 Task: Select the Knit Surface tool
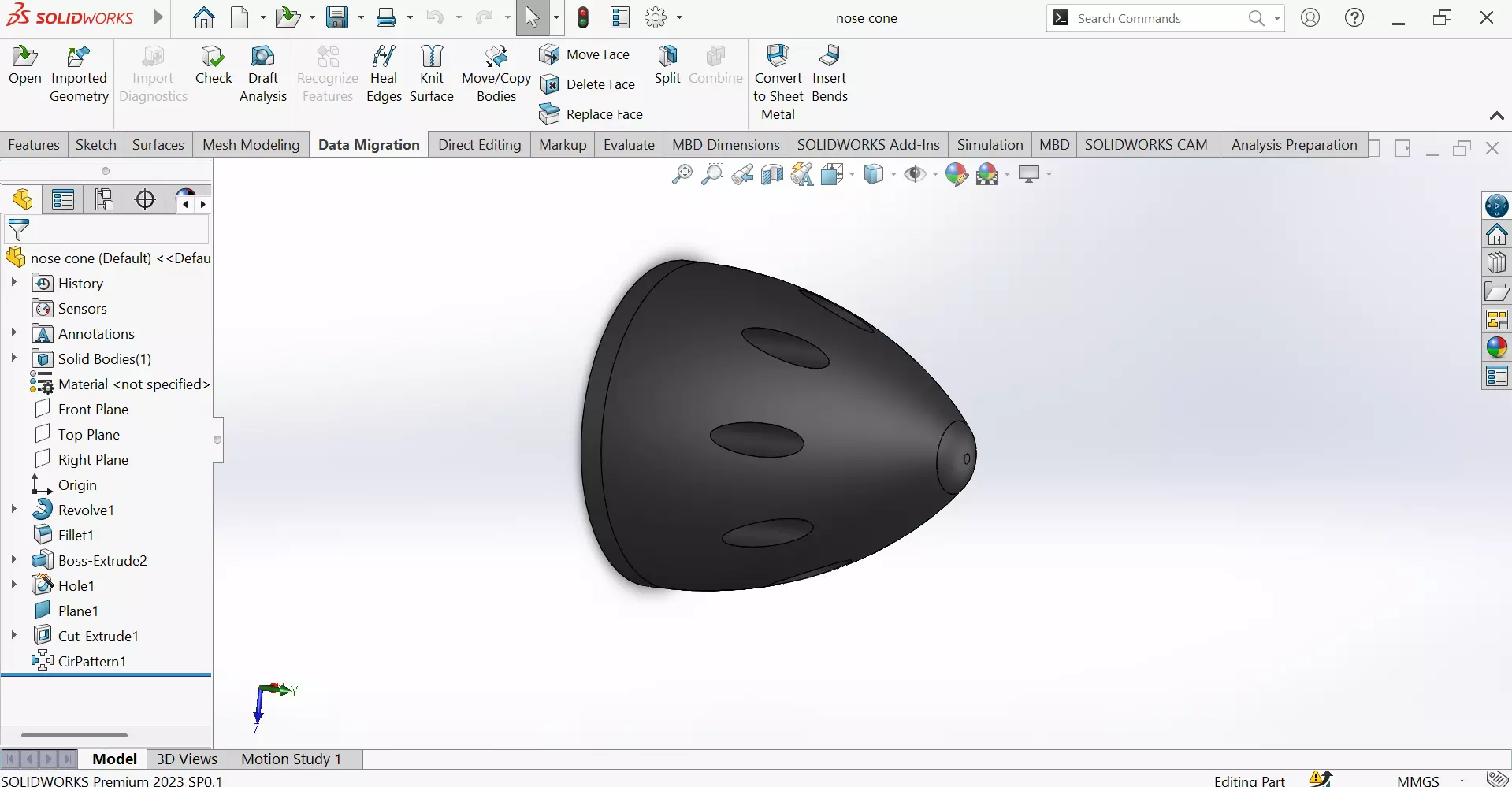point(432,74)
